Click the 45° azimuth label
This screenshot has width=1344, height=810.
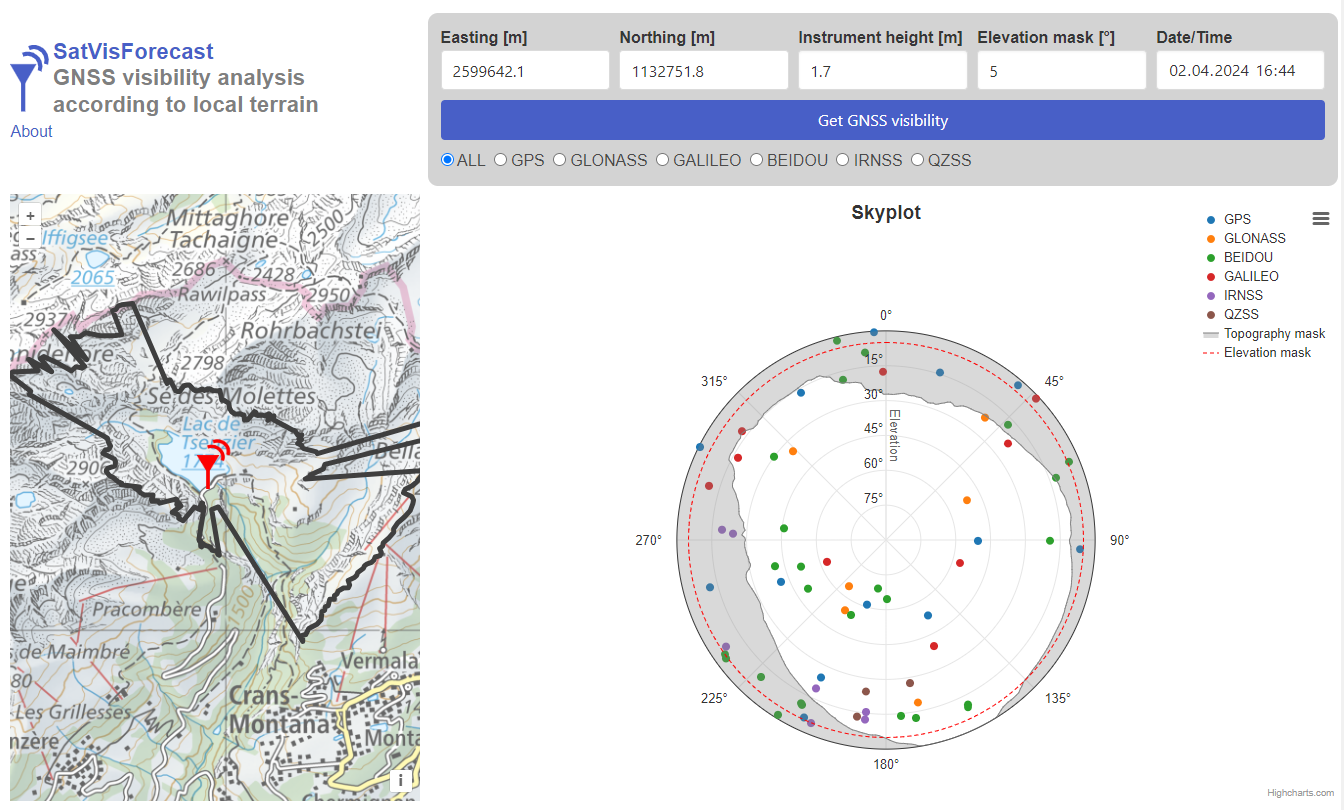pyautogui.click(x=1054, y=382)
